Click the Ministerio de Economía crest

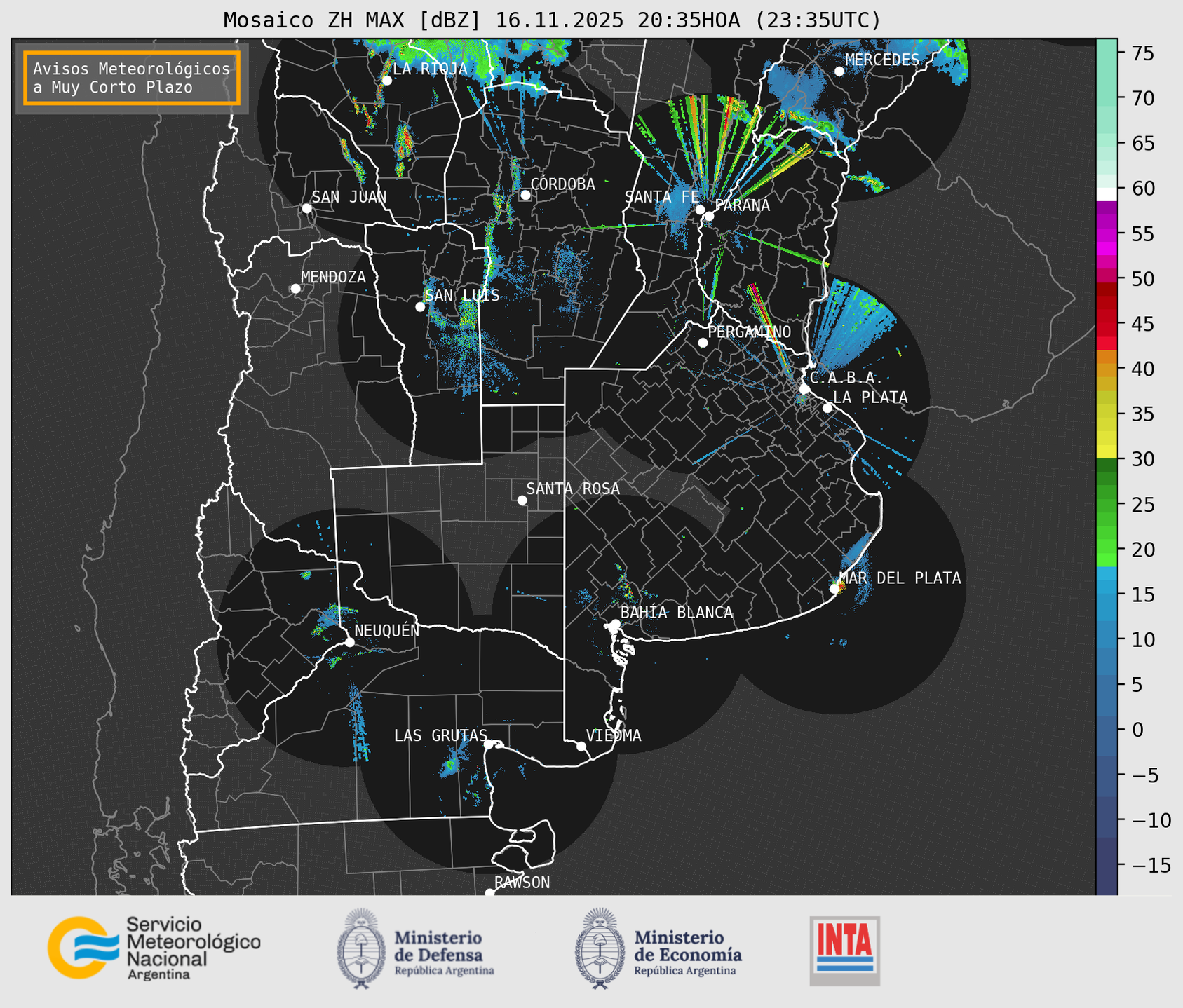(600, 948)
